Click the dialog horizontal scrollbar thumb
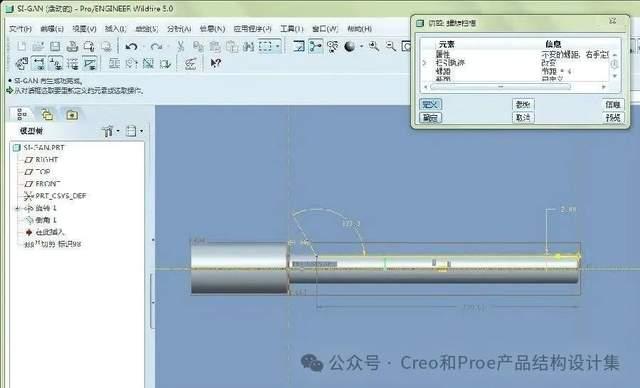The image size is (640, 388). 500,86
